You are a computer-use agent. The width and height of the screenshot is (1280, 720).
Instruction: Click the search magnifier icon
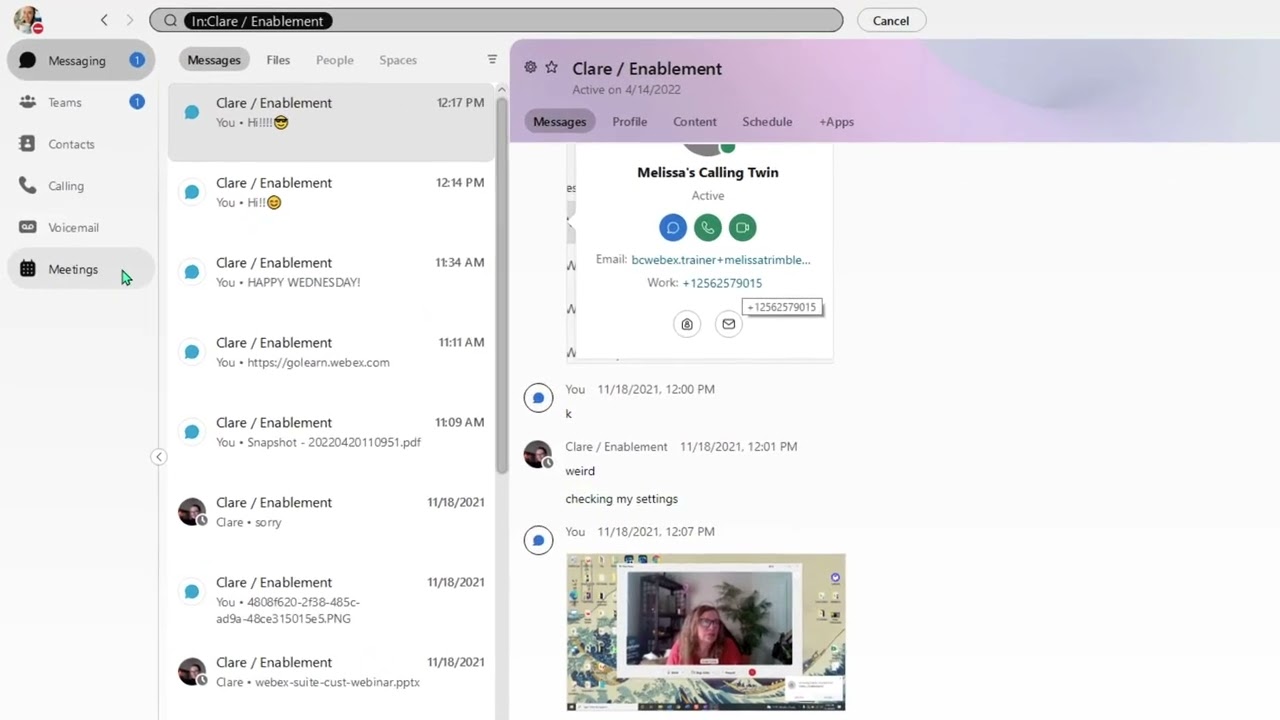coord(170,21)
